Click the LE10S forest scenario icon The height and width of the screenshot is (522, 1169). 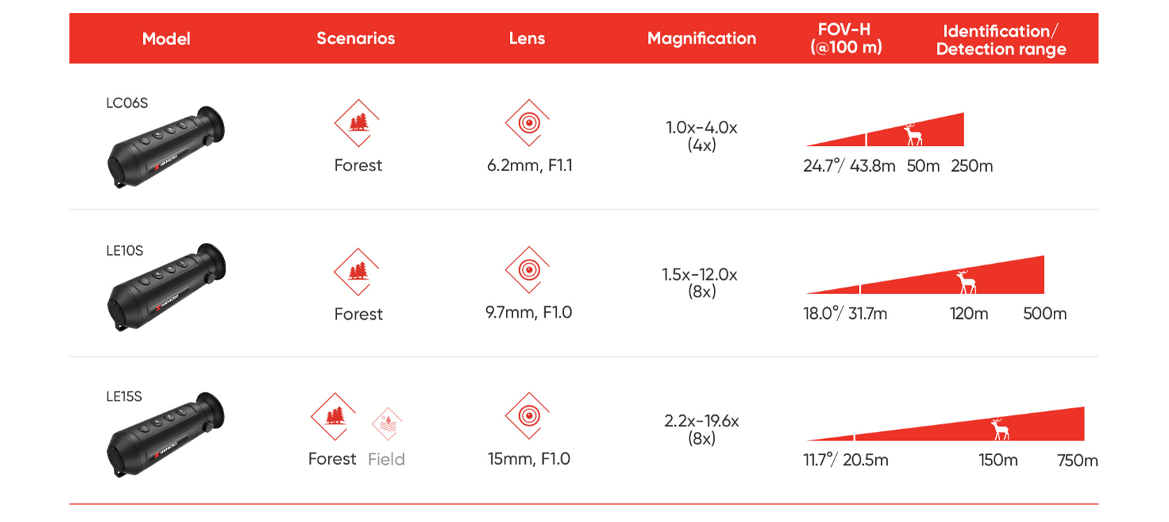pyautogui.click(x=357, y=271)
